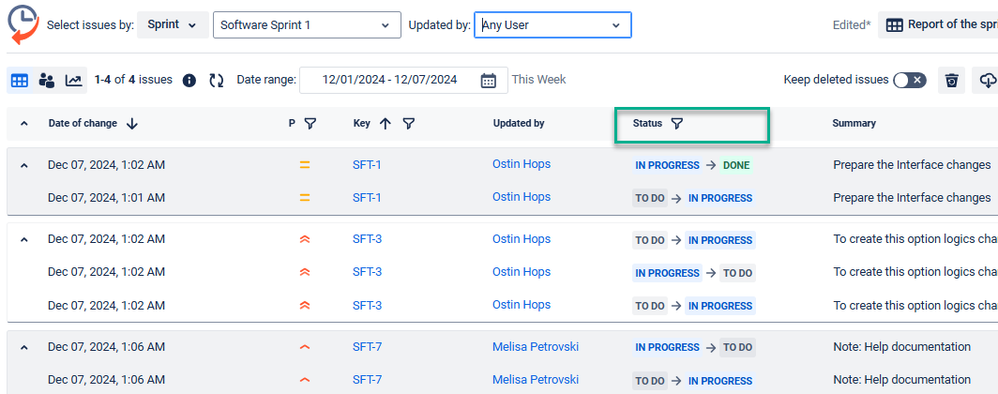Open first SFT-3 issue link
Viewport: 998px width, 394px height.
point(367,239)
